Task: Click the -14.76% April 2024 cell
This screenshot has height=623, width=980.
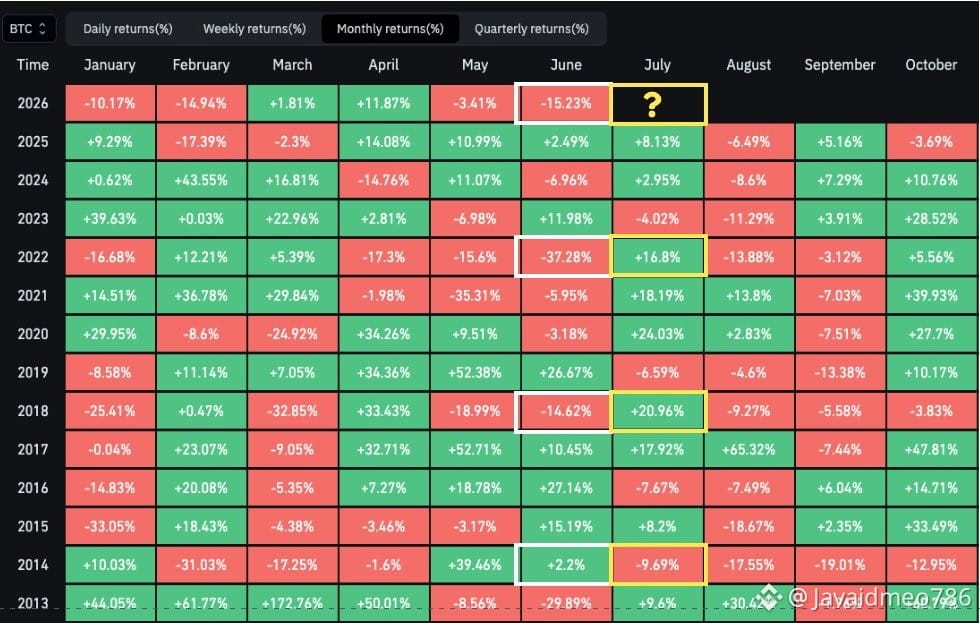Action: (384, 180)
